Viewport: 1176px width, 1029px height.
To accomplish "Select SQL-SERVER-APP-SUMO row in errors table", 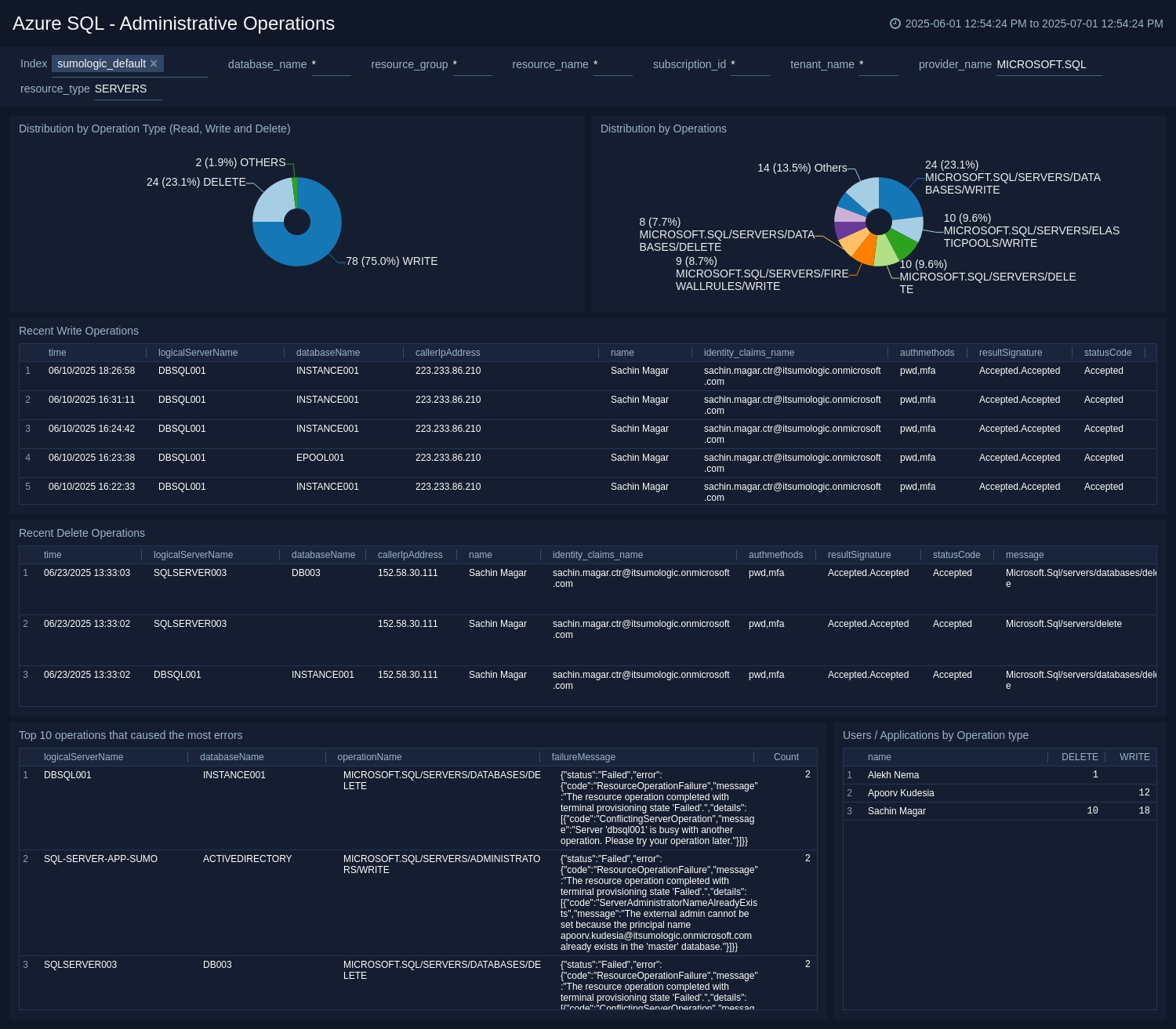I will (418, 903).
